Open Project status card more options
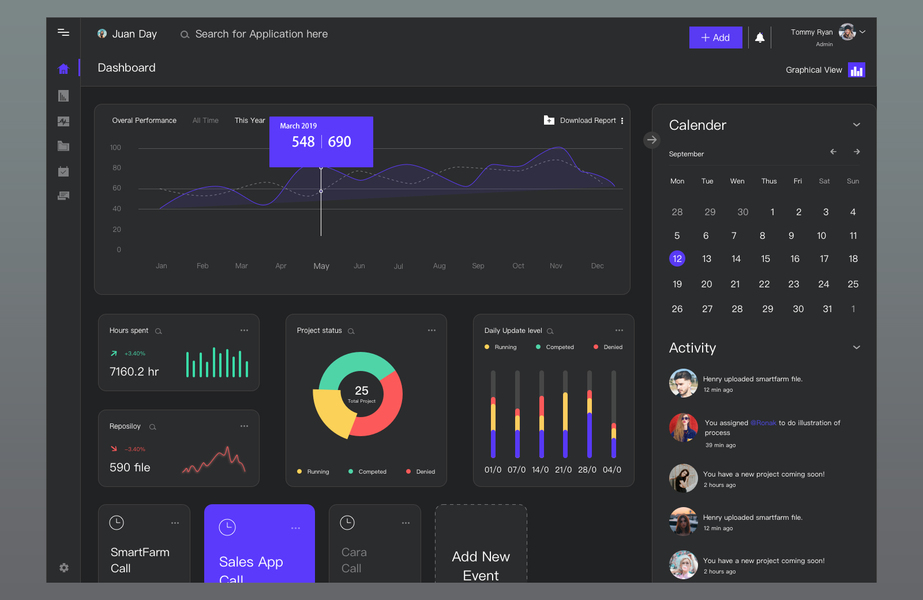The image size is (923, 600). [x=431, y=330]
